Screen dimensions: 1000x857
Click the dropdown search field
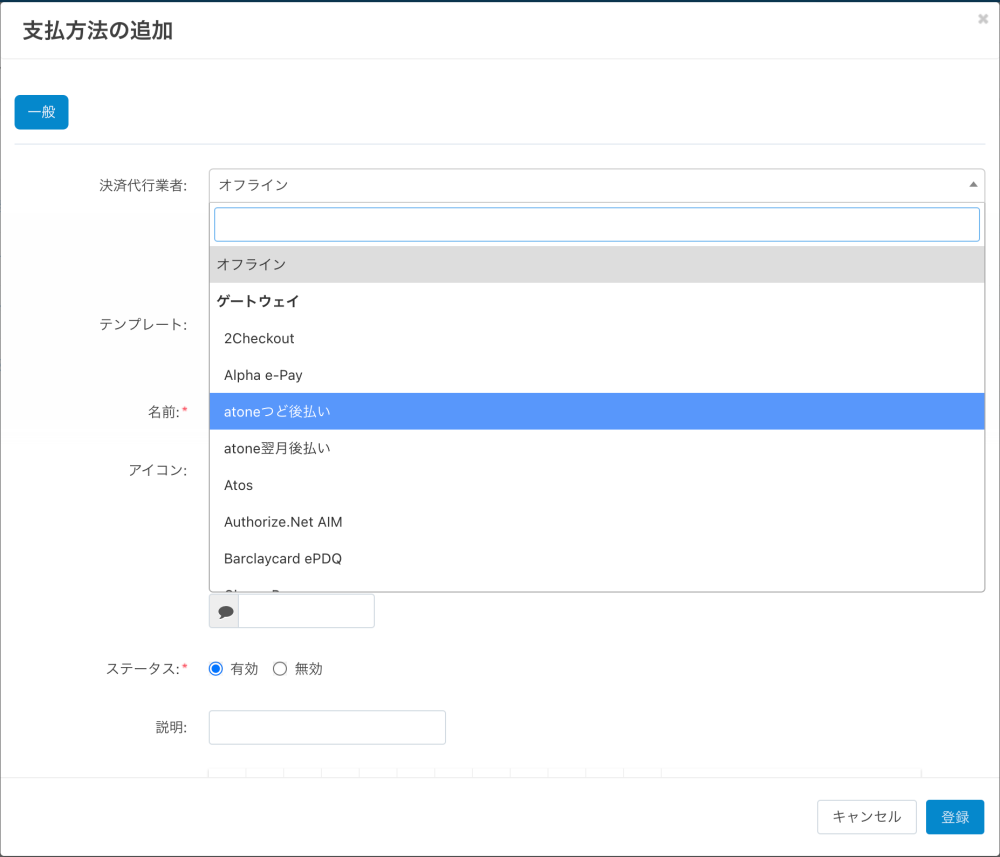(x=596, y=224)
